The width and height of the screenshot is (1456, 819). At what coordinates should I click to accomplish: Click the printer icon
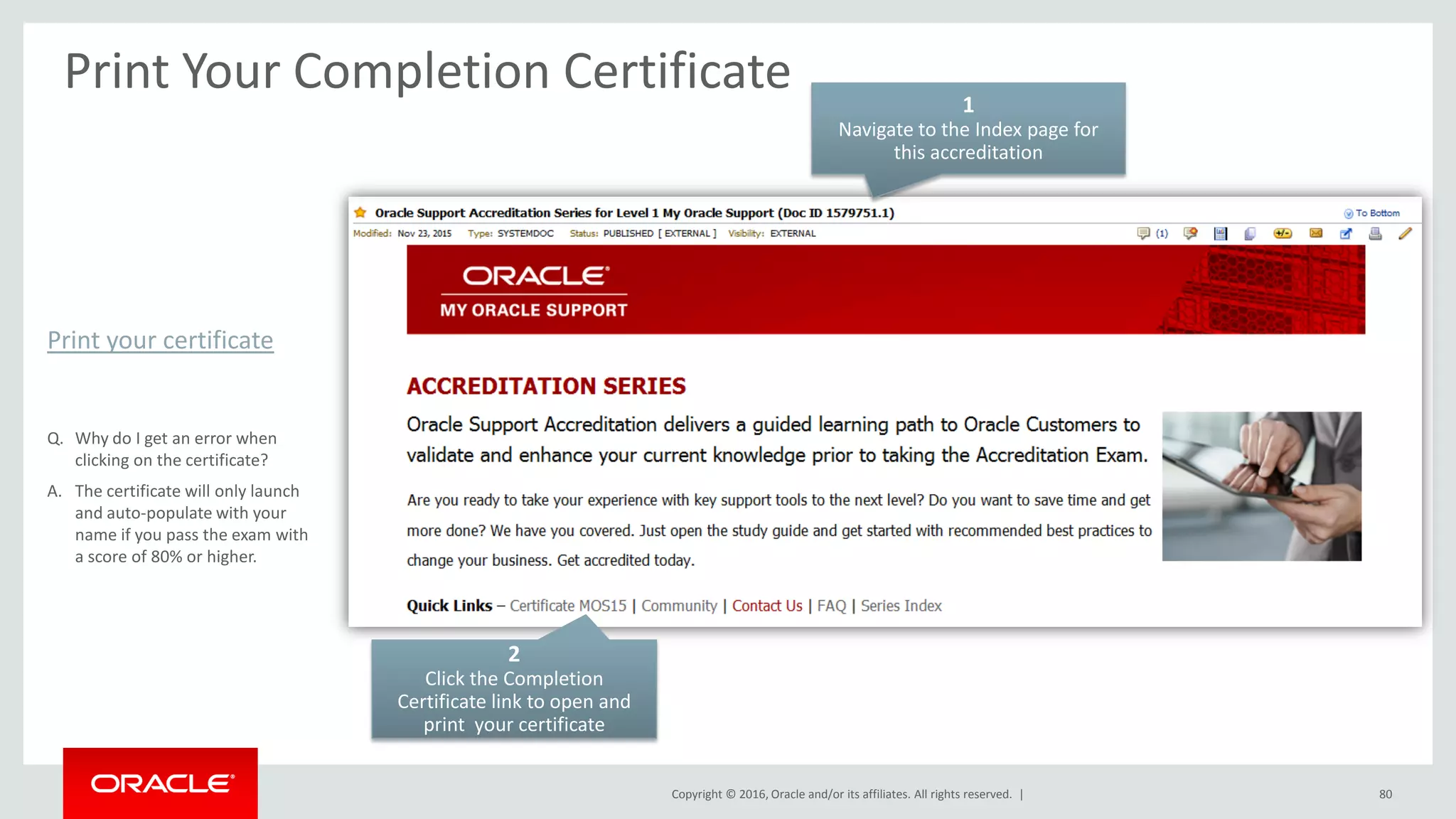point(1376,233)
